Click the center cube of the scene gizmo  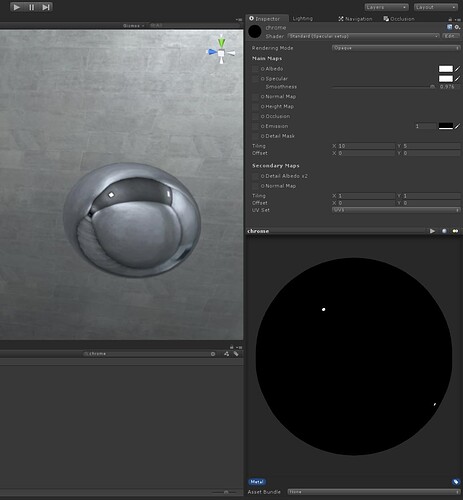[221, 53]
